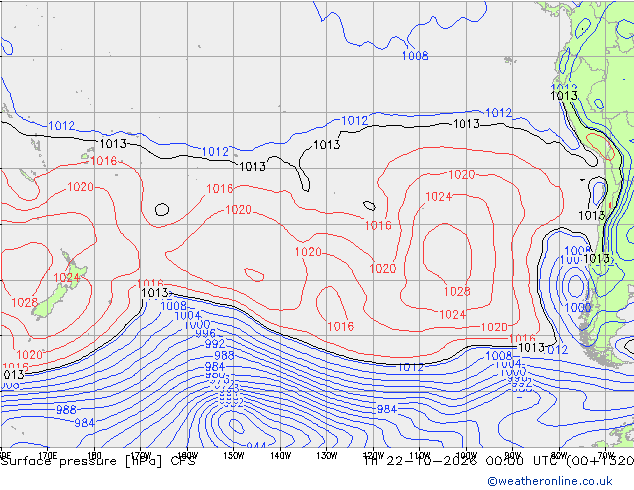Select the 944 low-pressure isobar label
The image size is (634, 490).
click(x=256, y=446)
